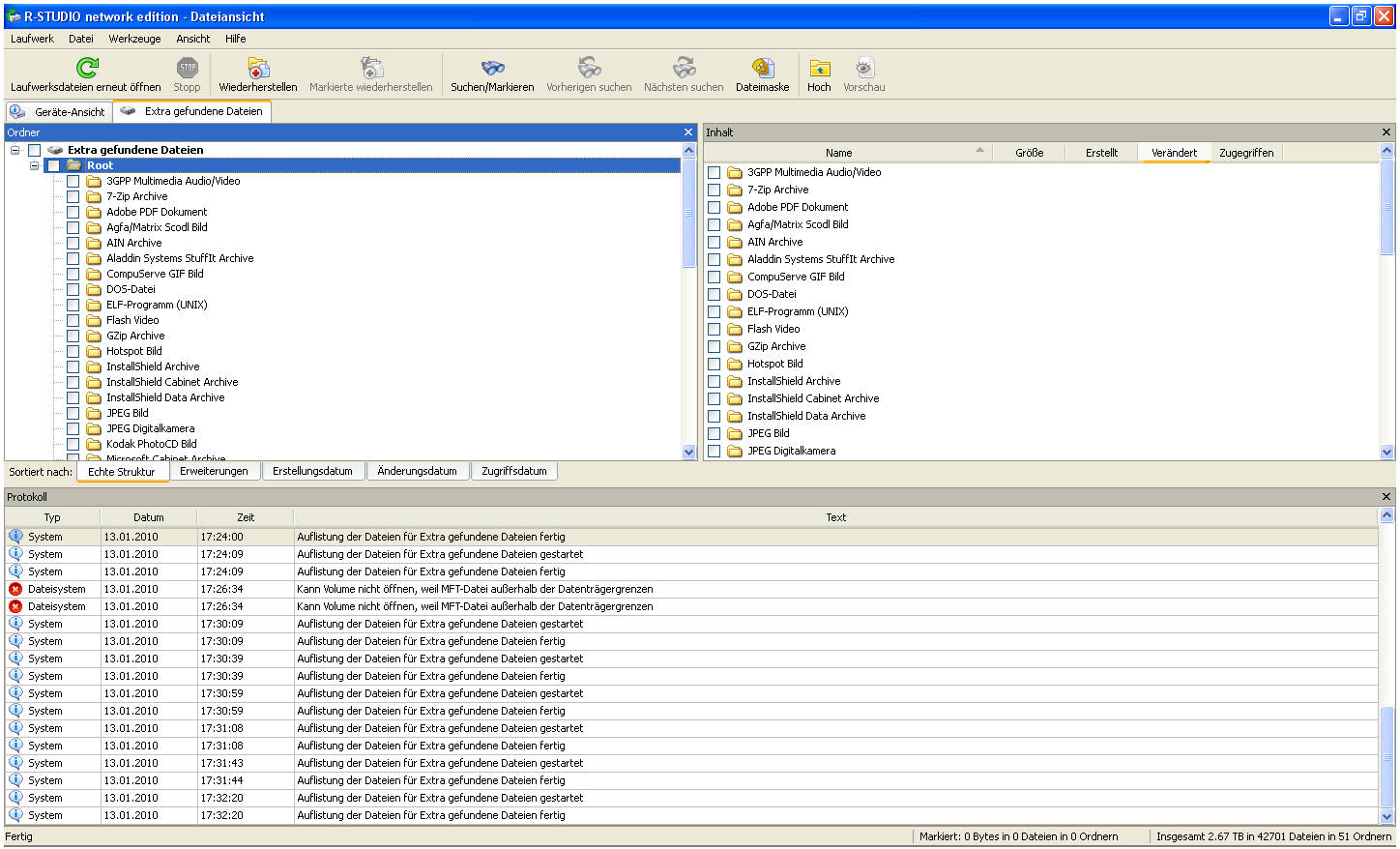Click the red error icon of the first Dateisystem log row

tap(15, 589)
